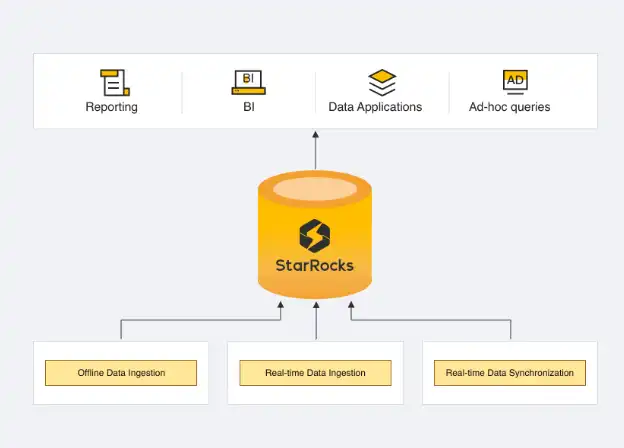
Task: Click the StarRocks hexagon lightning logo
Action: (315, 236)
